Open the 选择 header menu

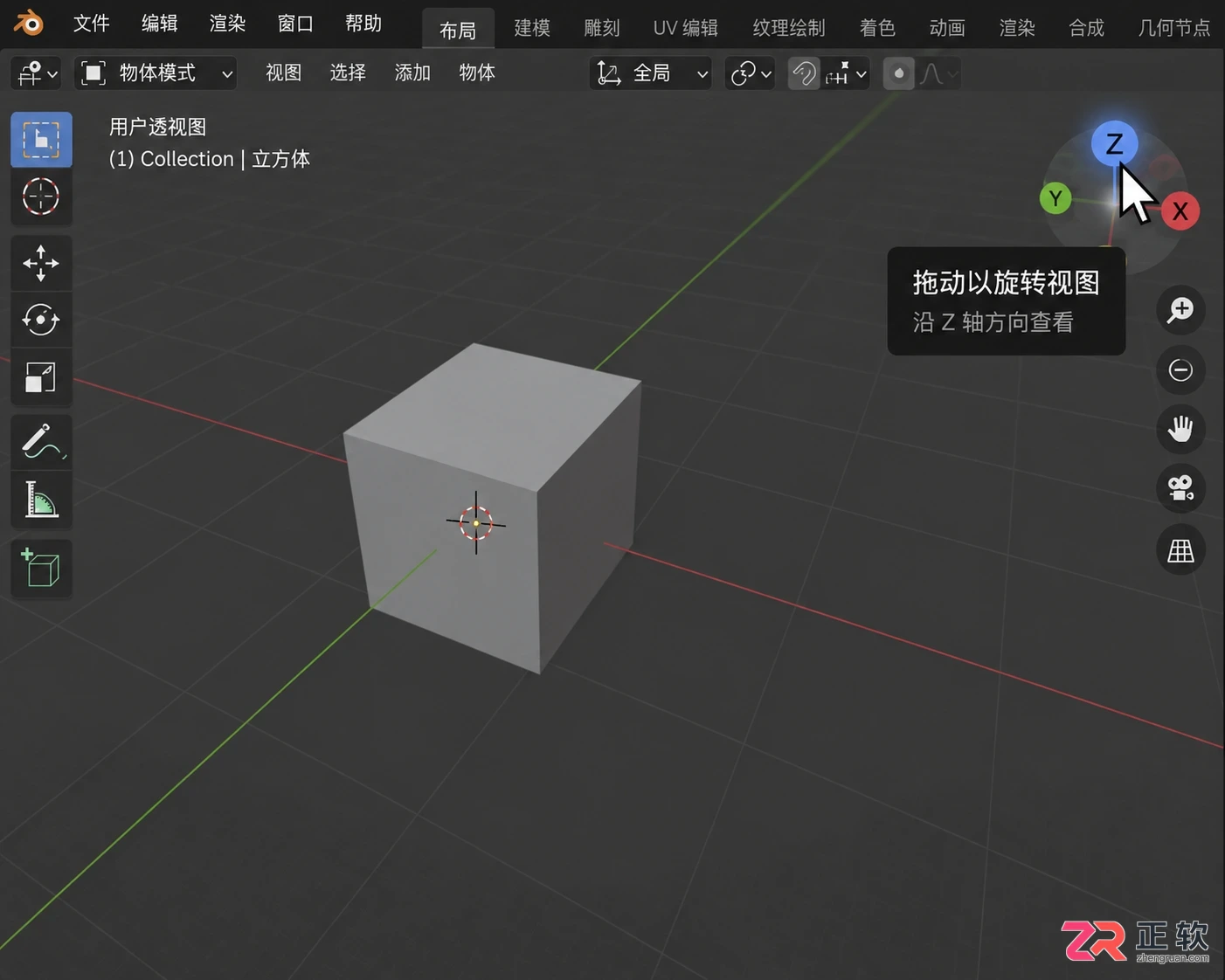pyautogui.click(x=348, y=73)
